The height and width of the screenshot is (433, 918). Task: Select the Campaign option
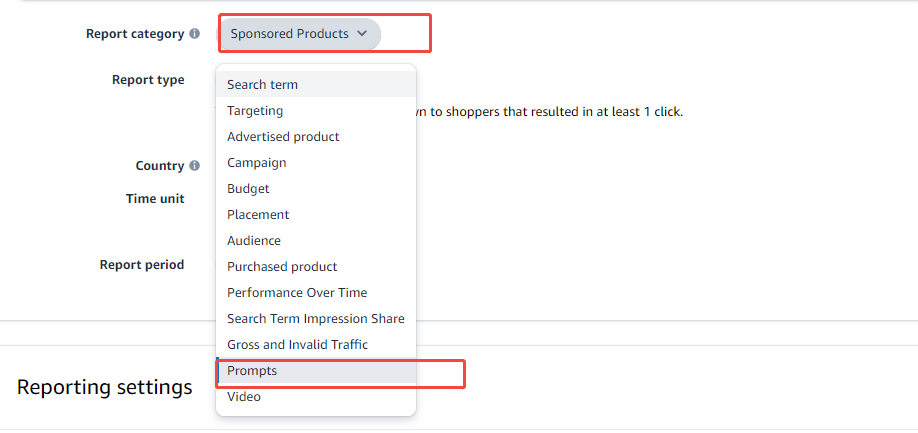point(257,163)
